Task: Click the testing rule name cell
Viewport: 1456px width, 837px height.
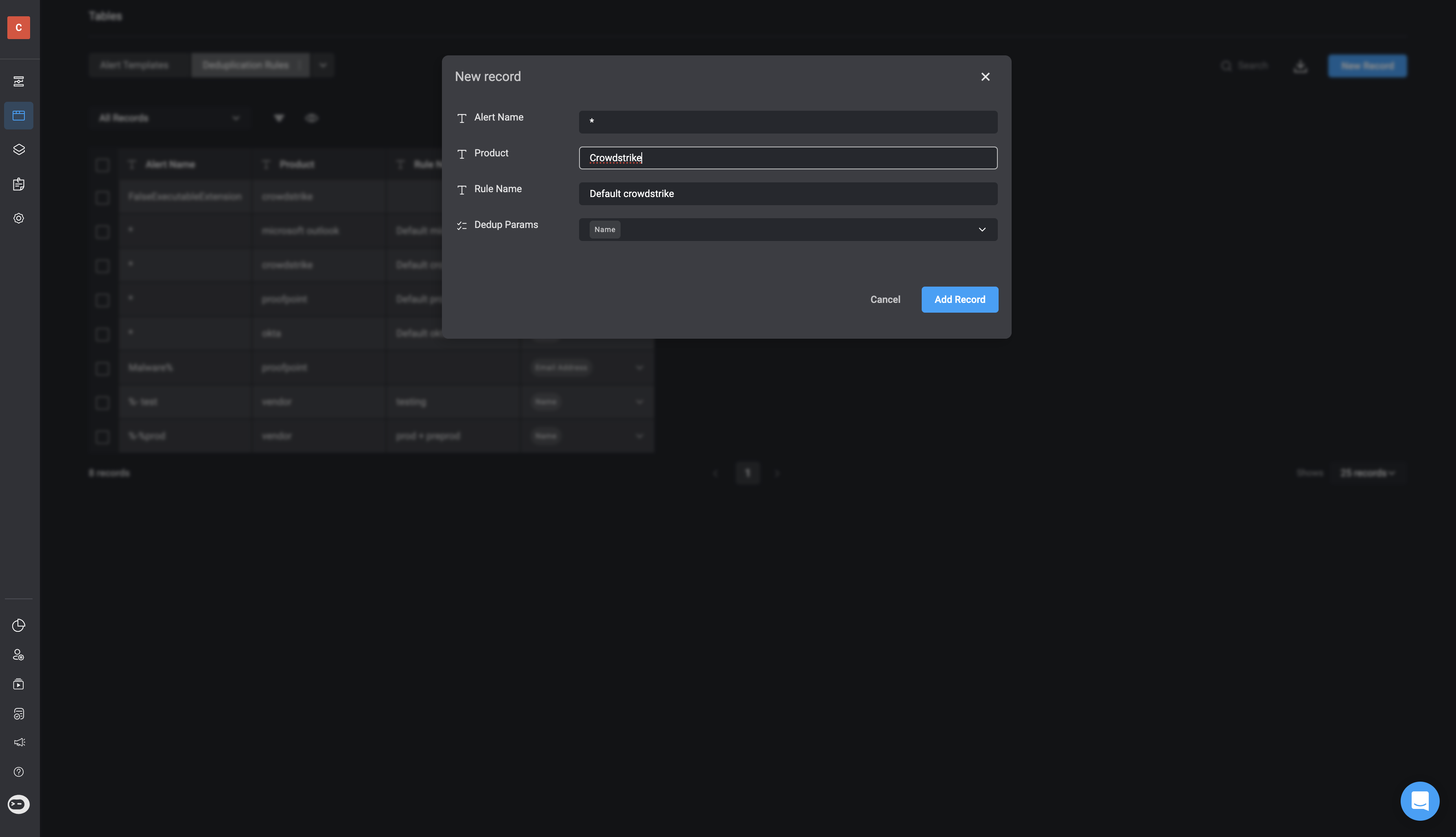Action: pos(454,402)
